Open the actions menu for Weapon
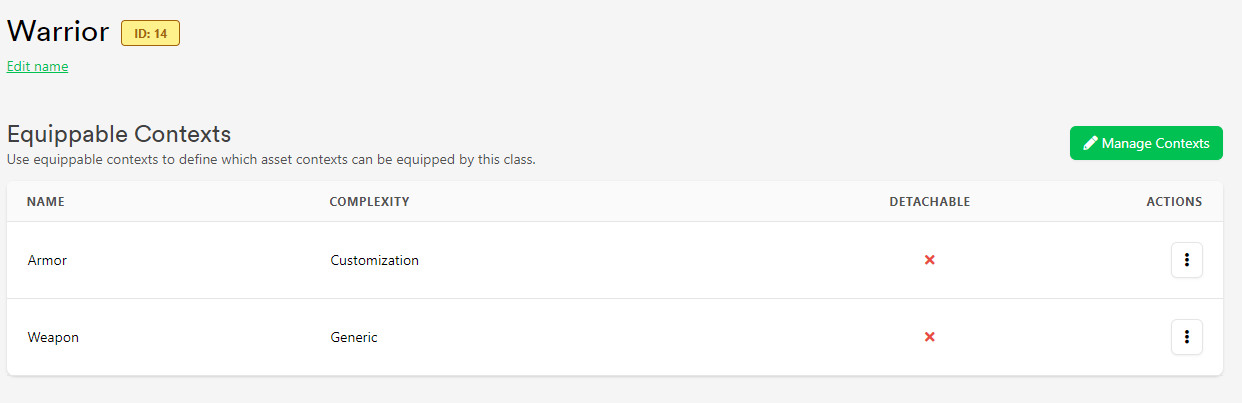The height and width of the screenshot is (403, 1242). (x=1186, y=337)
